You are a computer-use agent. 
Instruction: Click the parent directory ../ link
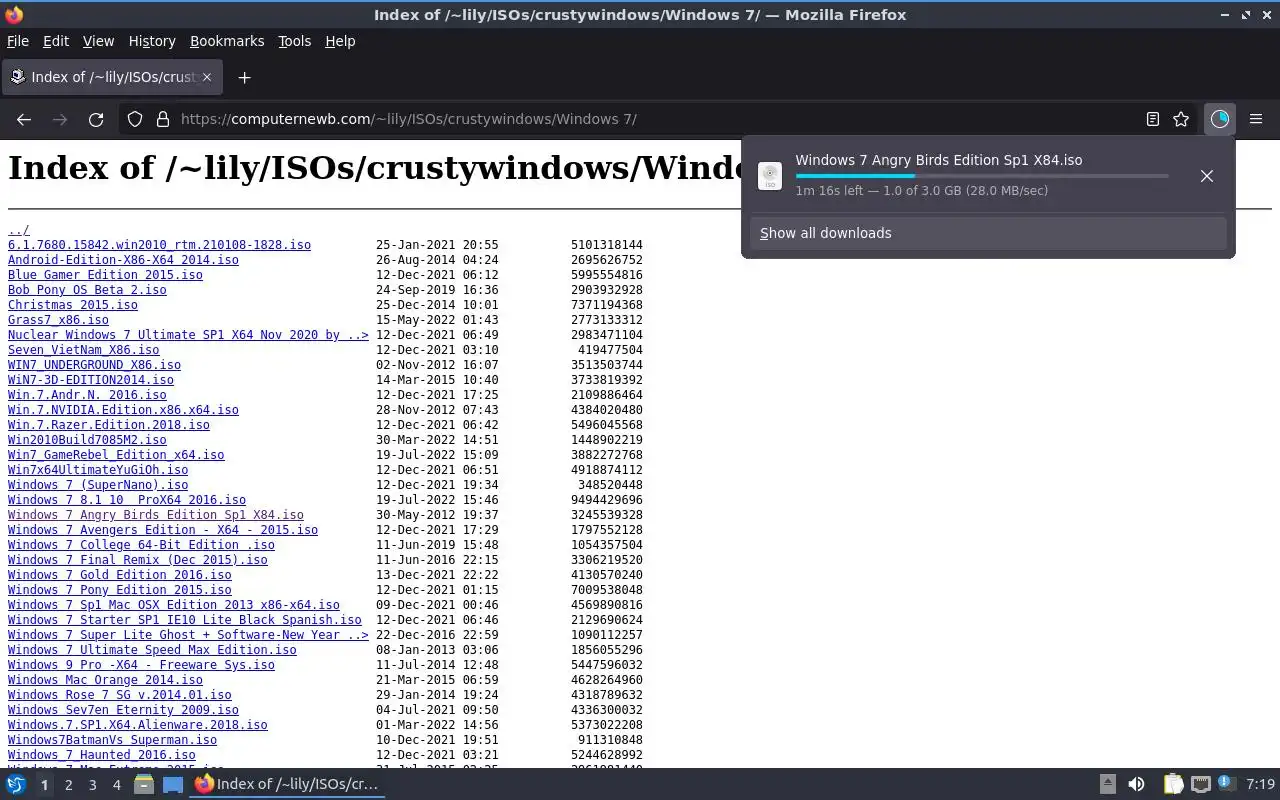pos(19,230)
